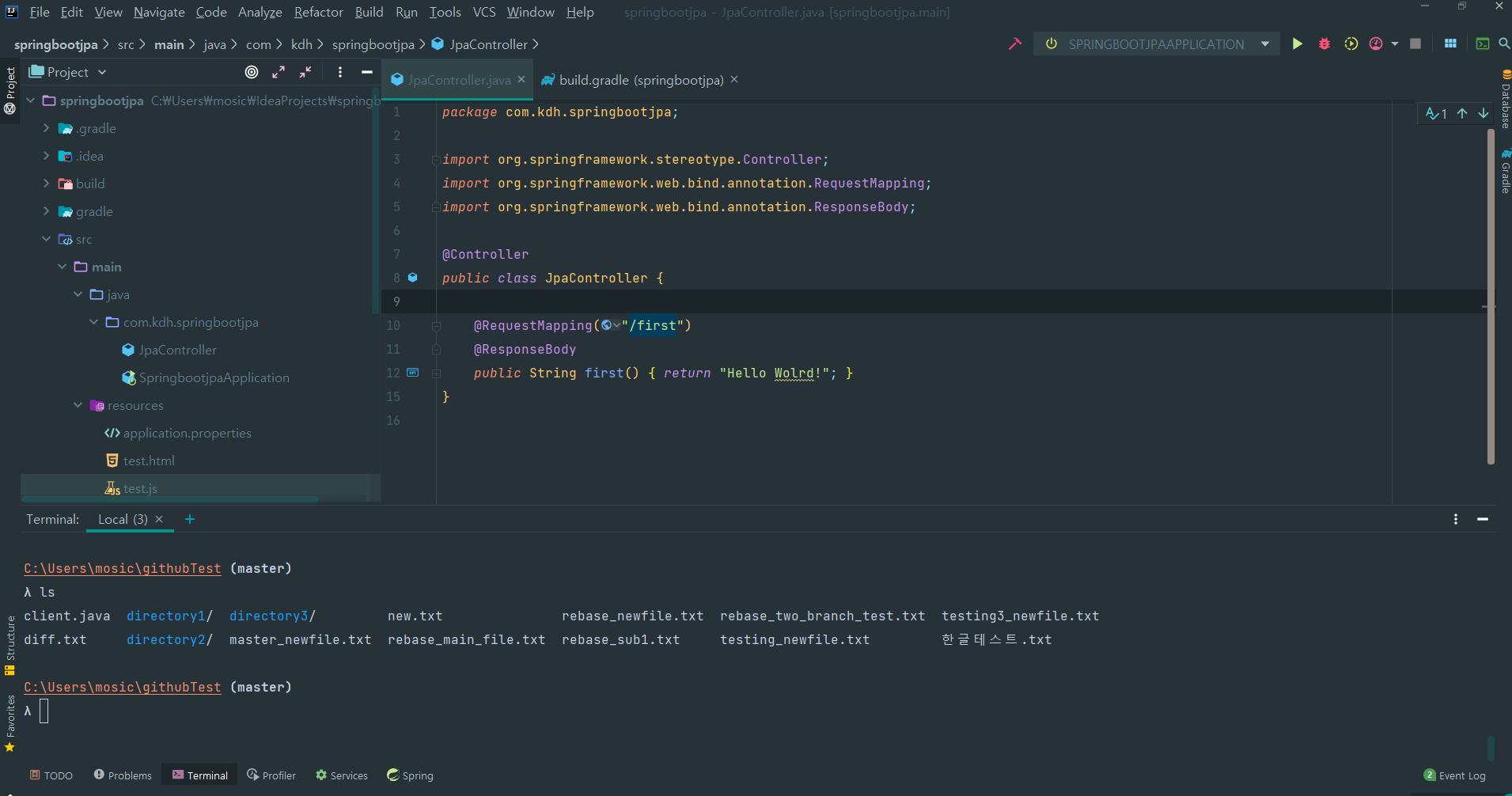Collapse the springbootjpa root node
The width and height of the screenshot is (1512, 796).
[31, 100]
